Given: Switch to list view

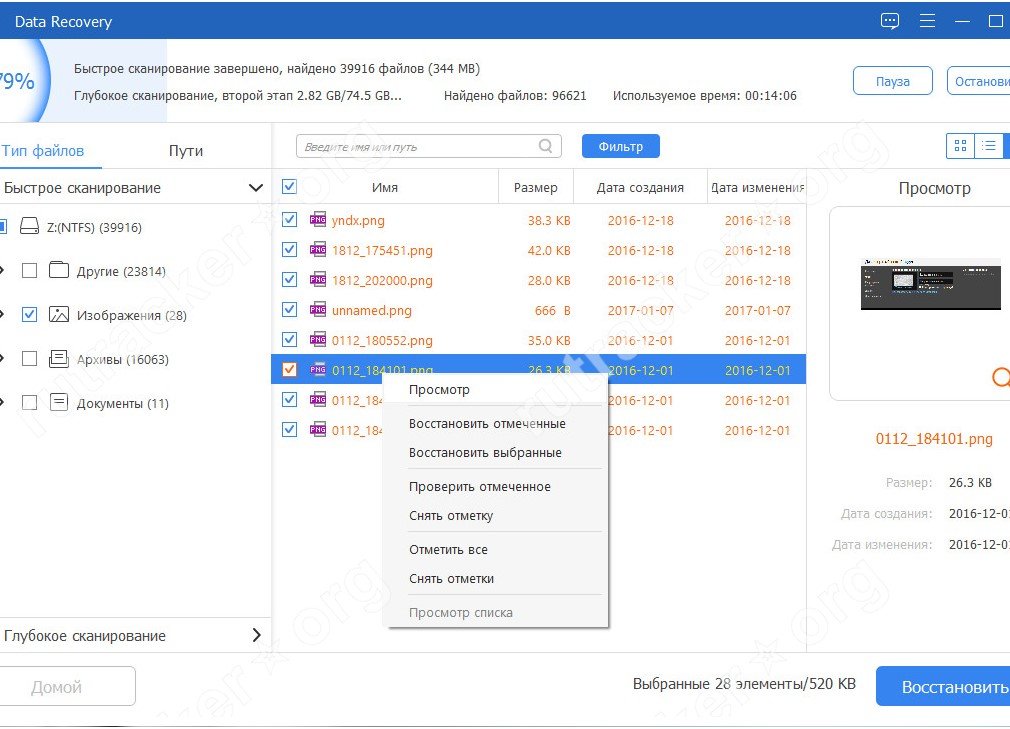Looking at the screenshot, I should (x=989, y=146).
